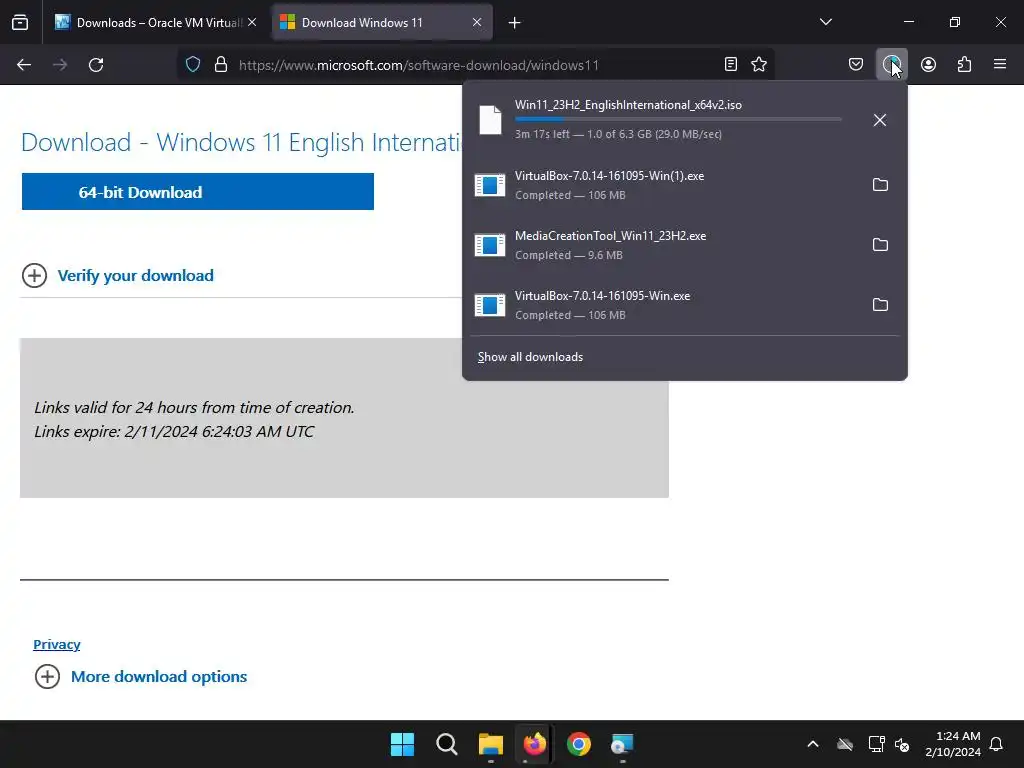
Task: Show MediaCreationTool_Win11_23H2.exe in folder
Action: (x=880, y=245)
